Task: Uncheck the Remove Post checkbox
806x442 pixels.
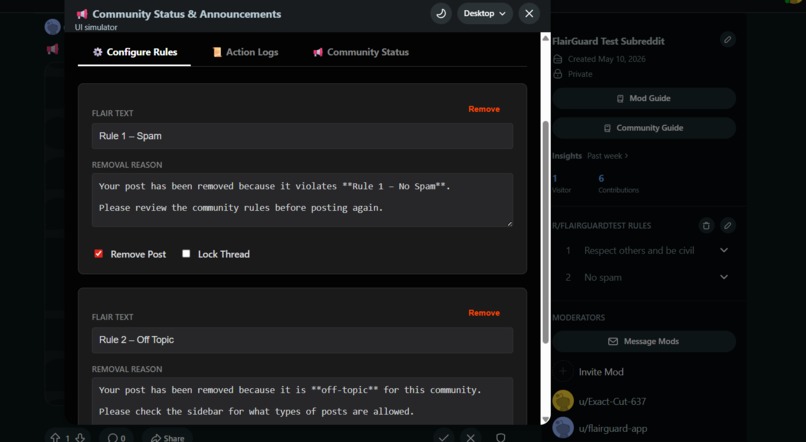Action: point(99,253)
